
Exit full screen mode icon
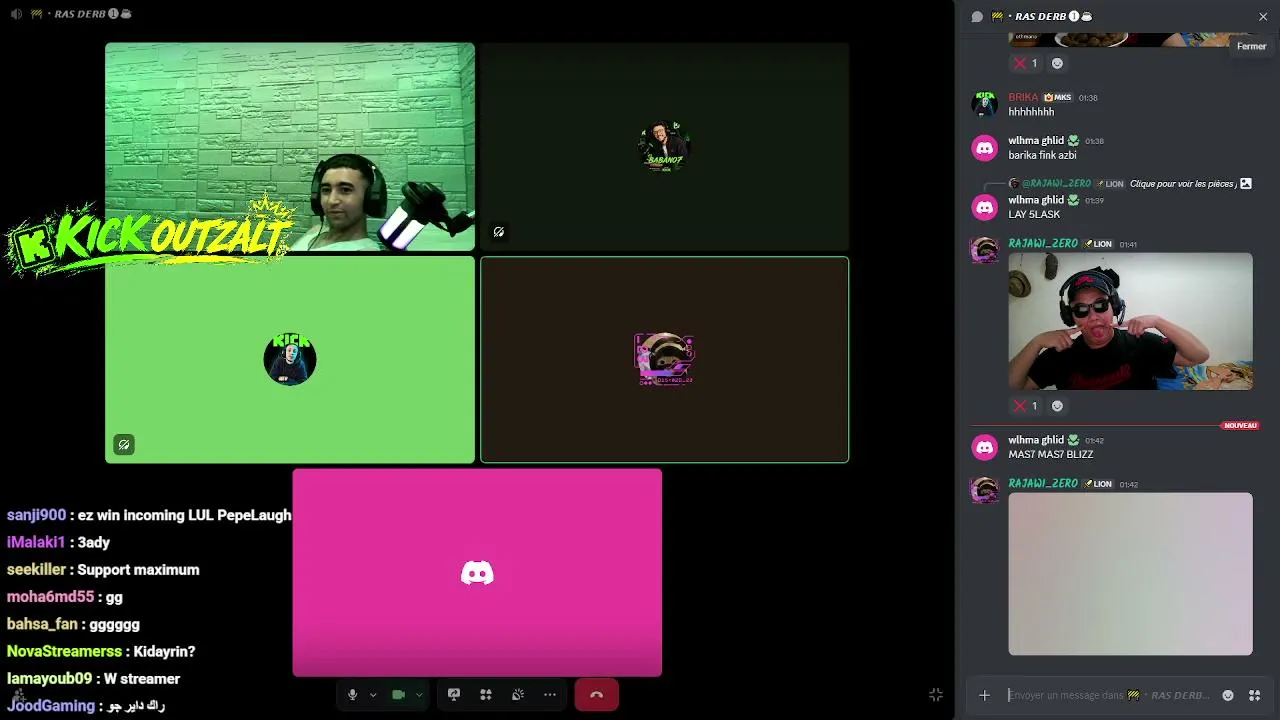[x=936, y=695]
